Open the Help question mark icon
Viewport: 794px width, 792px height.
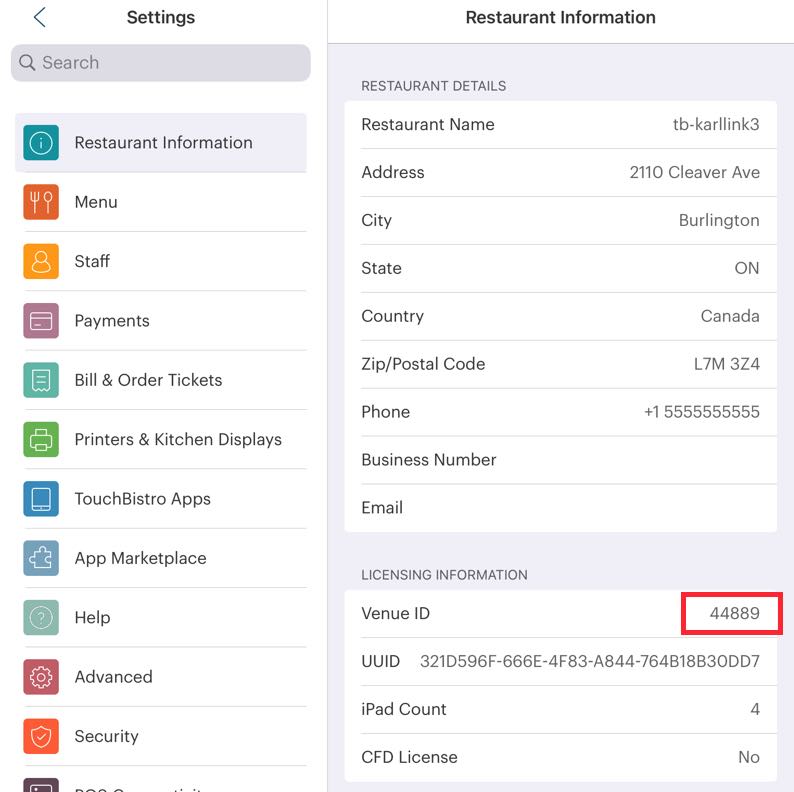point(41,617)
